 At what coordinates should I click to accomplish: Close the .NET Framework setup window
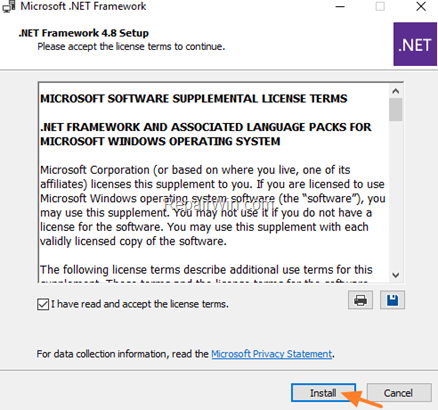coord(421,6)
